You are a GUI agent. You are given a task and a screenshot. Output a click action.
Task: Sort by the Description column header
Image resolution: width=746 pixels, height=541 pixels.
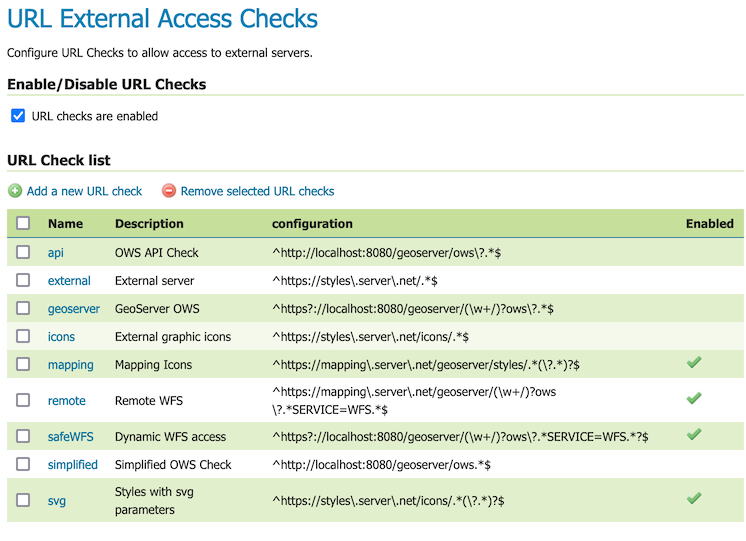click(149, 224)
